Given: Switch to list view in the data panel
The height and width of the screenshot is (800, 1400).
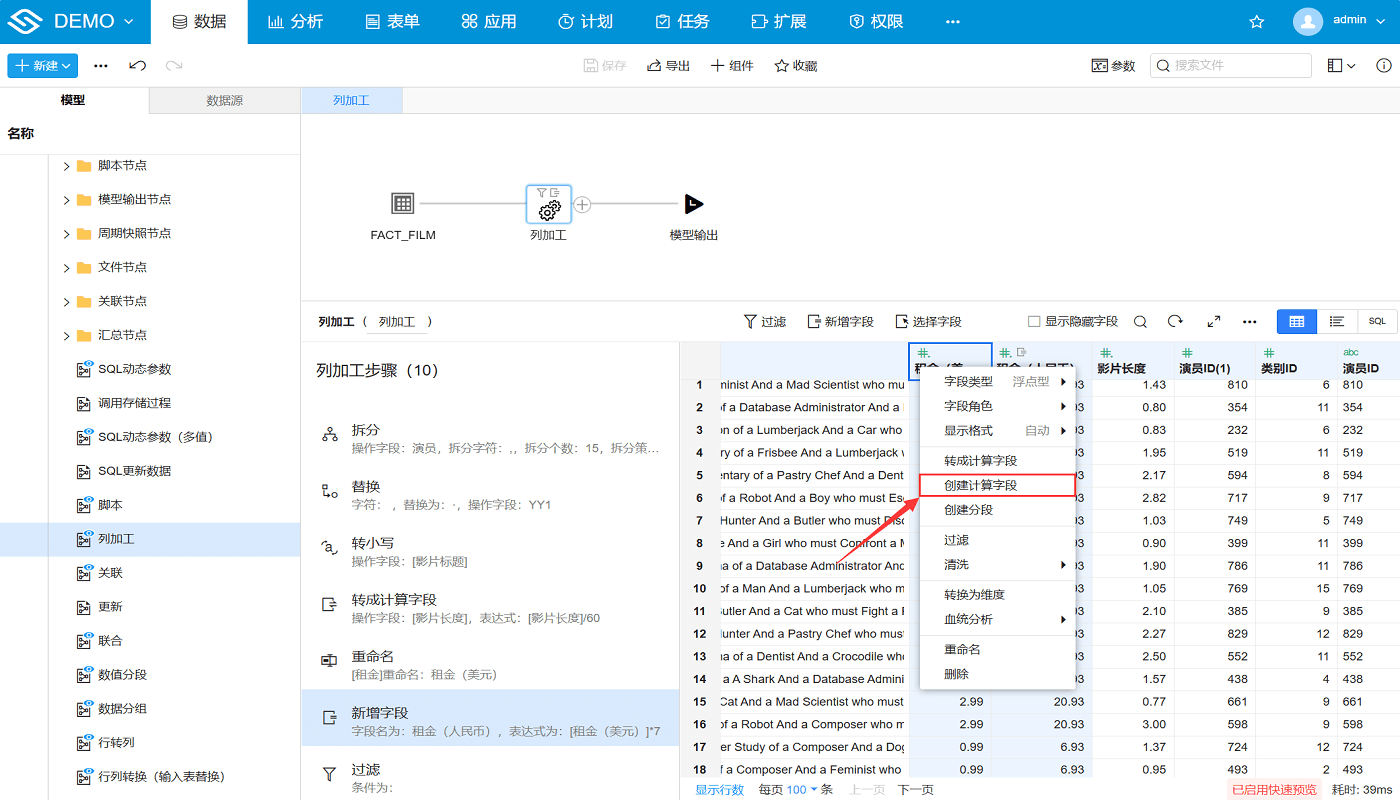Looking at the screenshot, I should click(x=1338, y=321).
